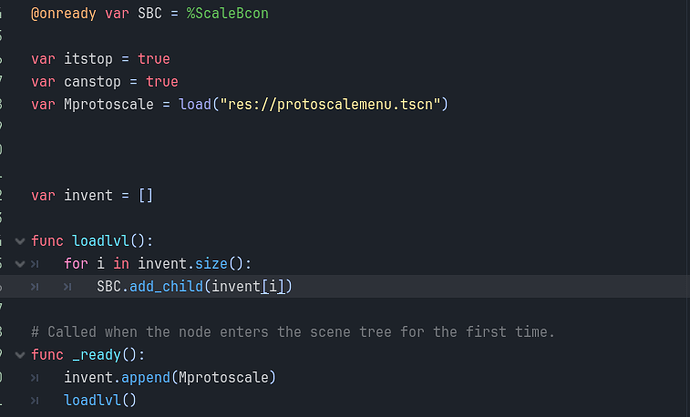Image resolution: width=690 pixels, height=417 pixels.
Task: Click the true value of canstop
Action: [x=162, y=82]
